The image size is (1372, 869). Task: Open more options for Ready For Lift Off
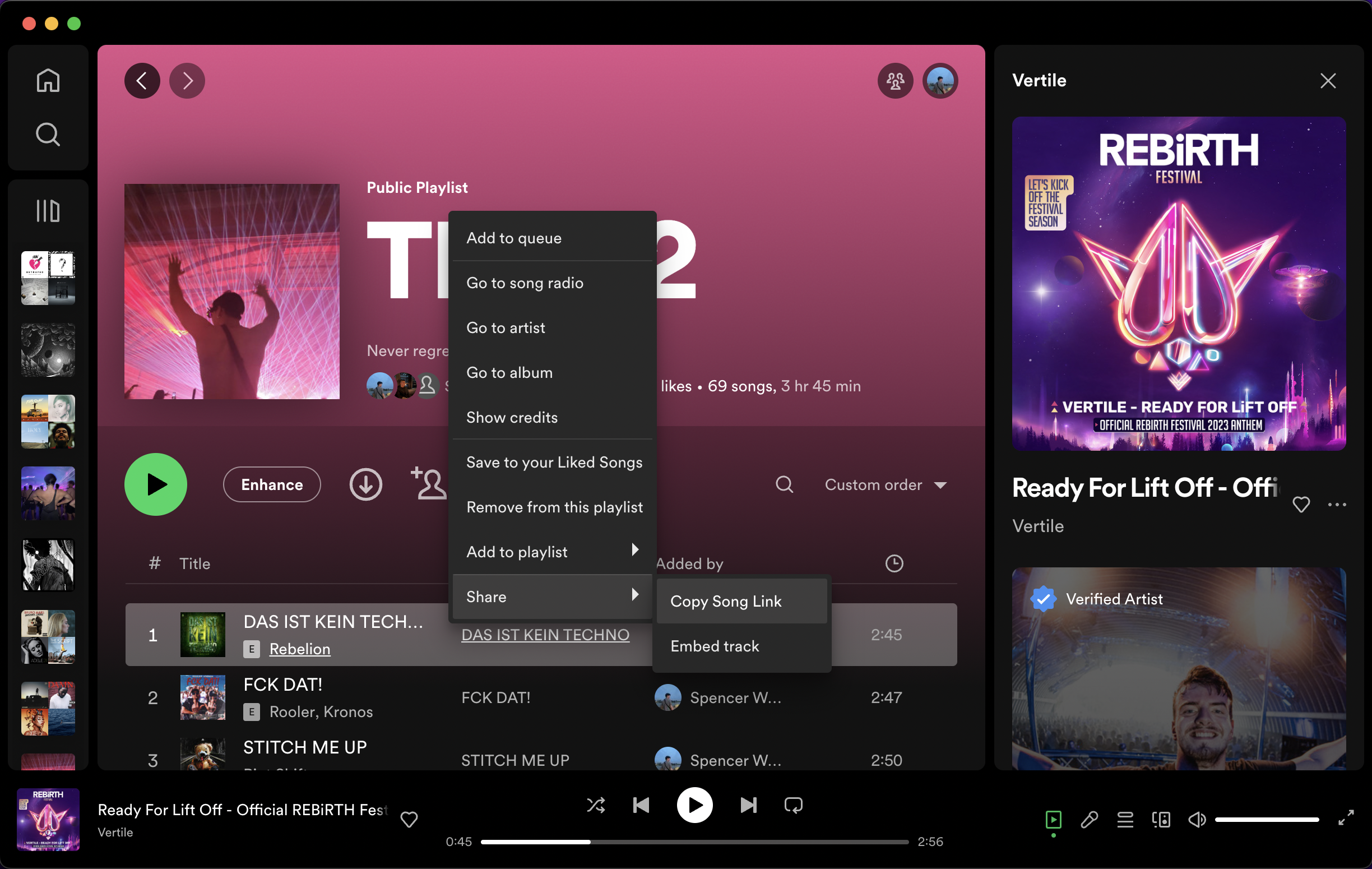[1337, 505]
